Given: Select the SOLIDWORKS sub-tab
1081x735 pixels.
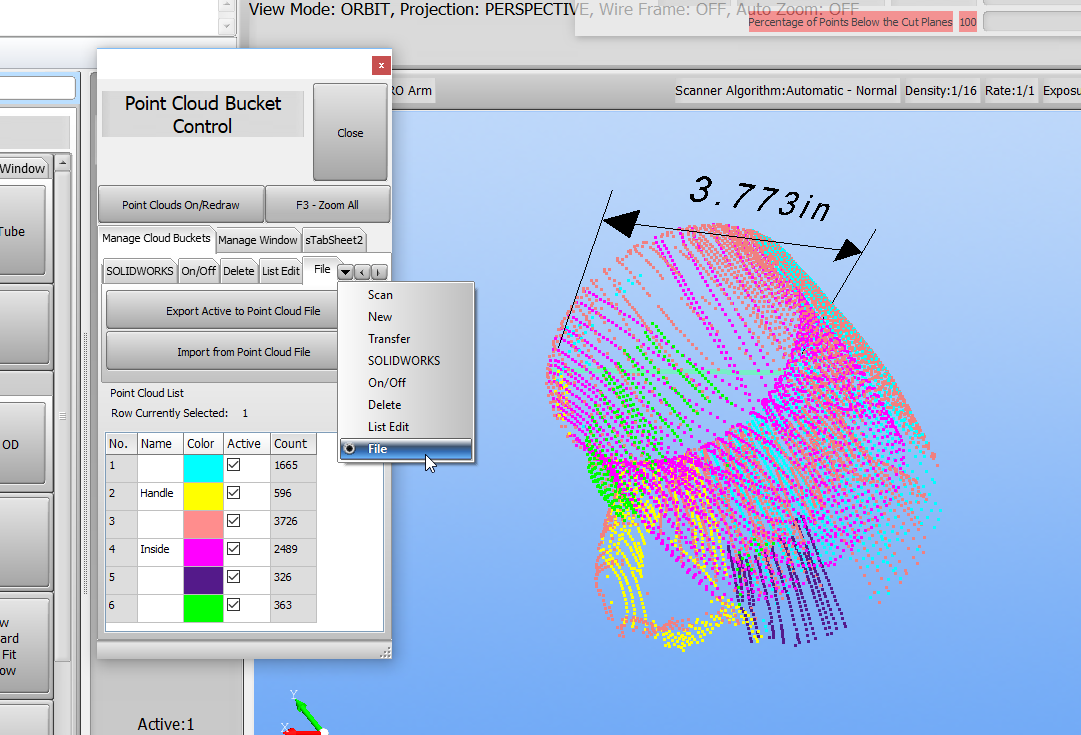Looking at the screenshot, I should point(140,271).
